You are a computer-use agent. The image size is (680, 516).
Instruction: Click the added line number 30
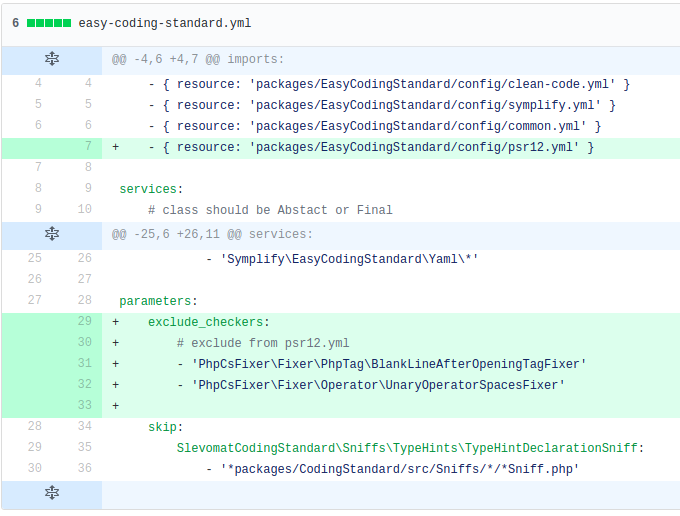pyautogui.click(x=85, y=342)
